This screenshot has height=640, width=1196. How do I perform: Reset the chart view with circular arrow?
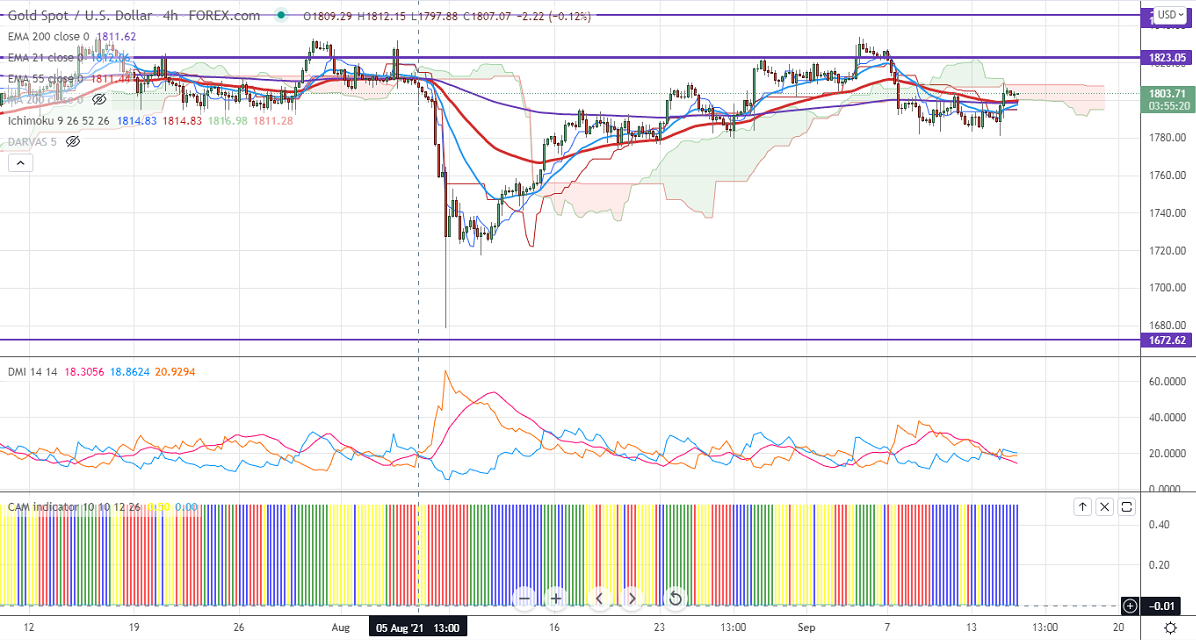pyautogui.click(x=674, y=598)
